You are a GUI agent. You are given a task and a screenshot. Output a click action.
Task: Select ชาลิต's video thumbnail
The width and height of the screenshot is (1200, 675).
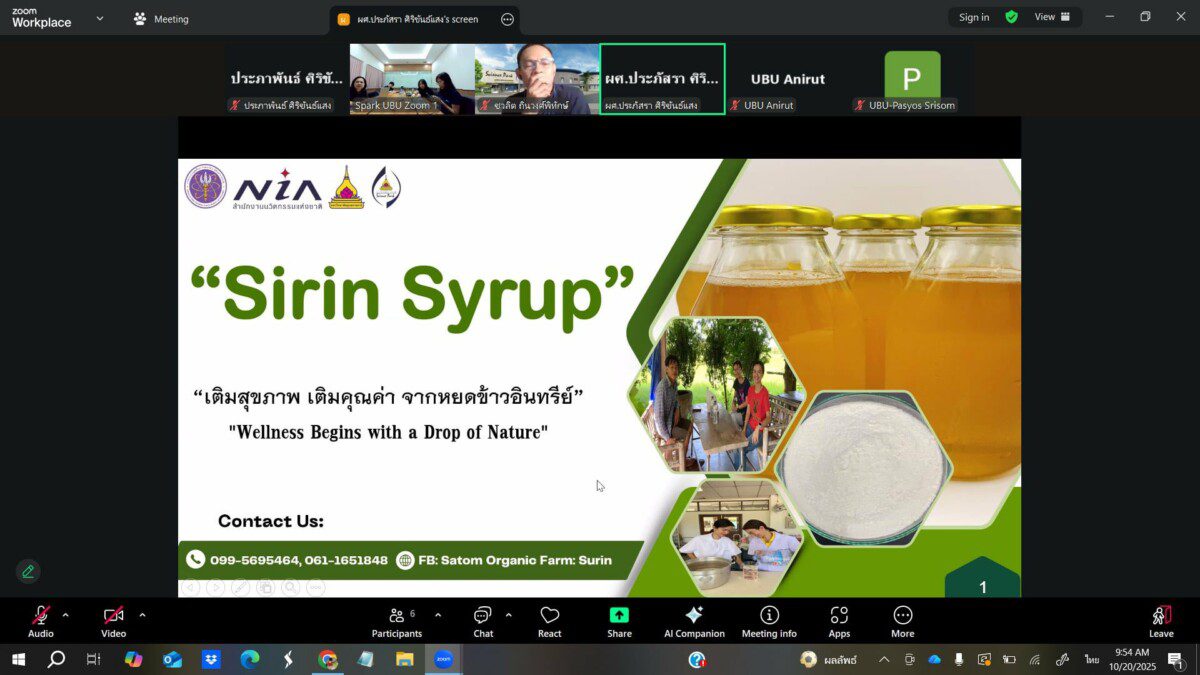coord(537,79)
